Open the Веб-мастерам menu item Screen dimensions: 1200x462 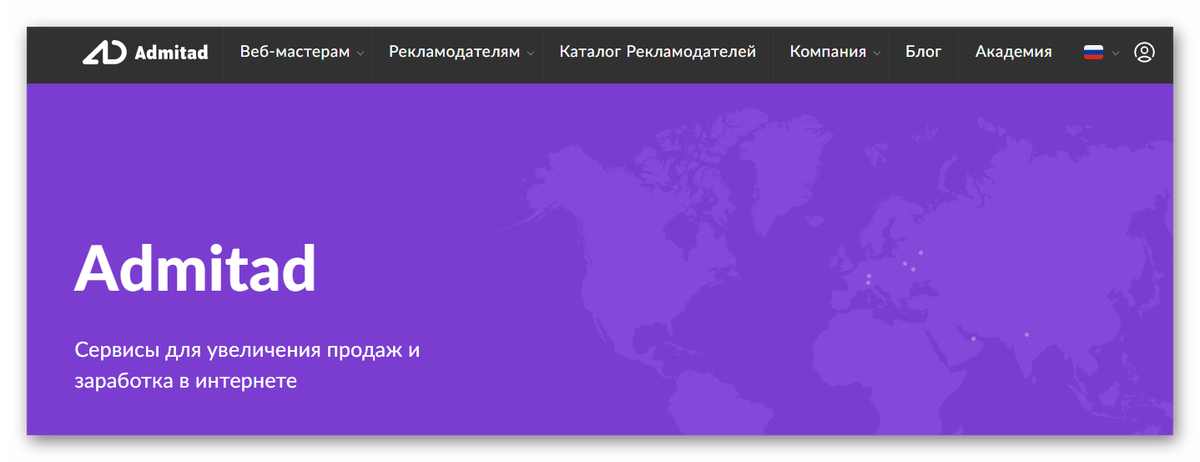[x=295, y=52]
